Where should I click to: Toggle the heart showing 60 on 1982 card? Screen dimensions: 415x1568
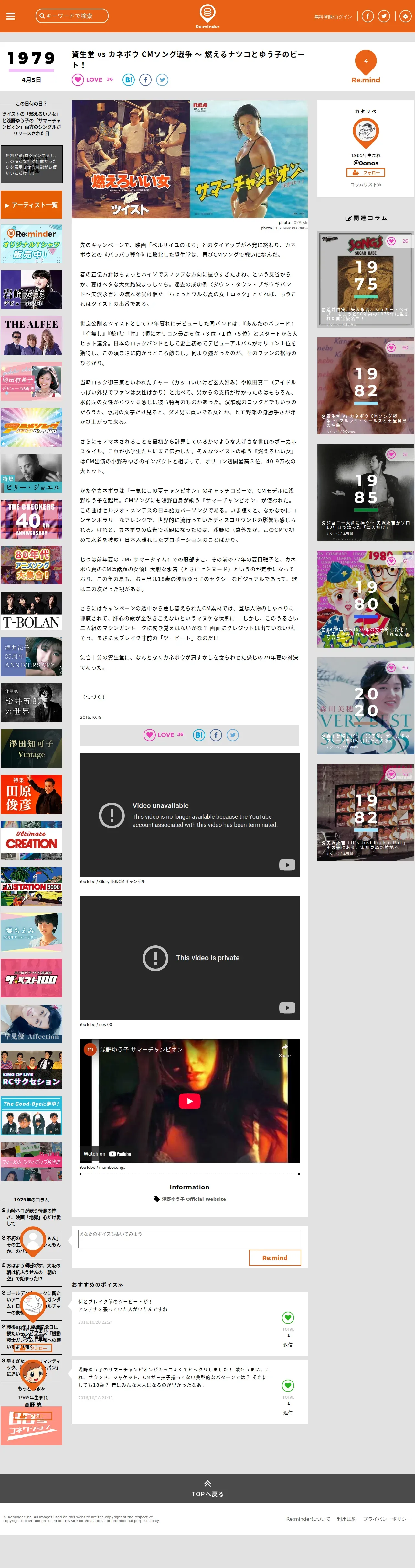[x=391, y=347]
